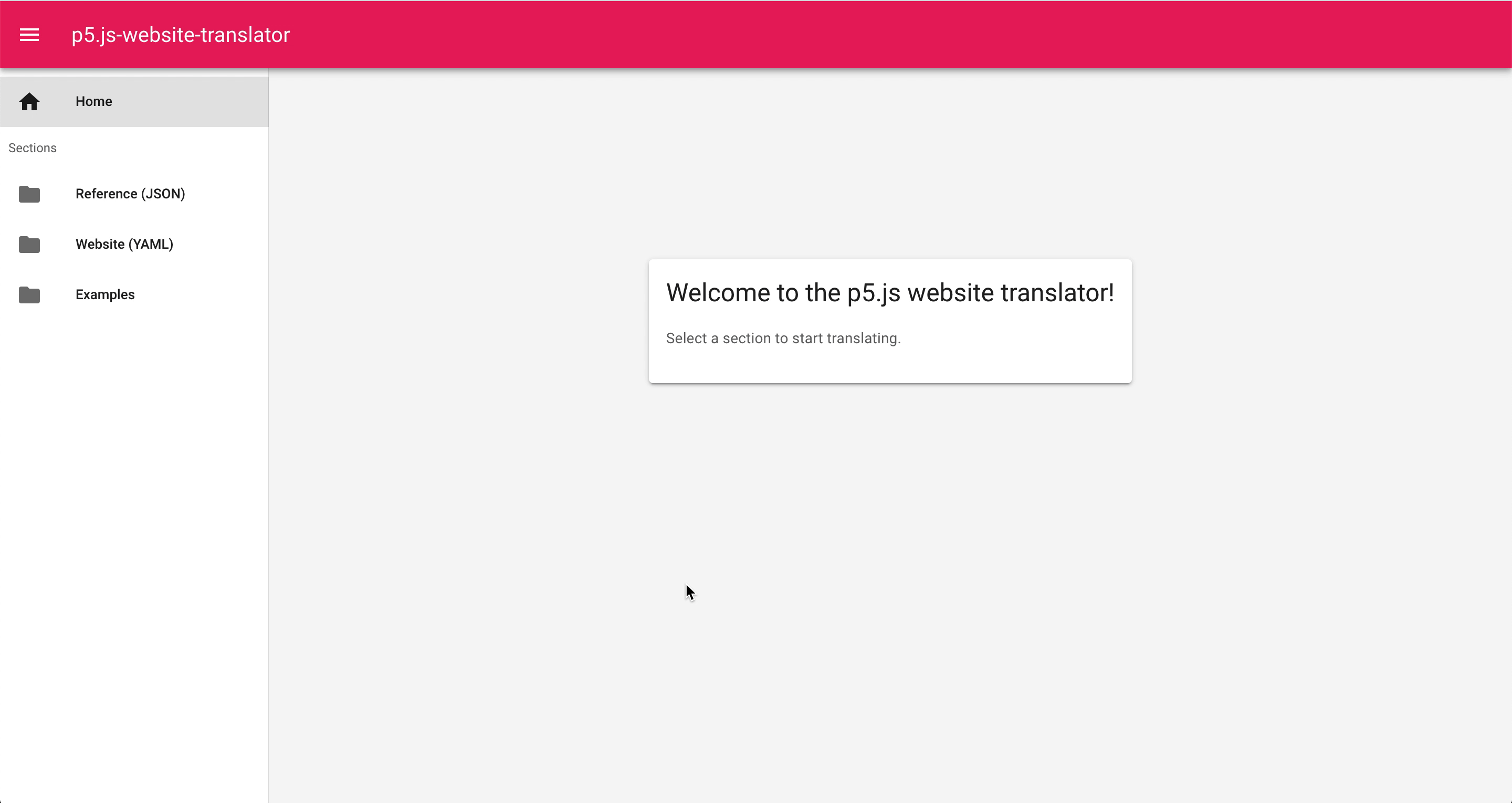Click the Examples row's right edge
This screenshot has width=1512, height=803.
(247, 294)
